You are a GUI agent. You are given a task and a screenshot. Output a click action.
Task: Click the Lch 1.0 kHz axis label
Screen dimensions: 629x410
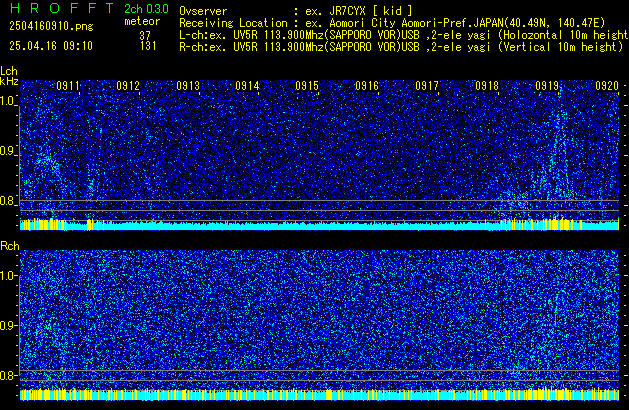click(8, 101)
